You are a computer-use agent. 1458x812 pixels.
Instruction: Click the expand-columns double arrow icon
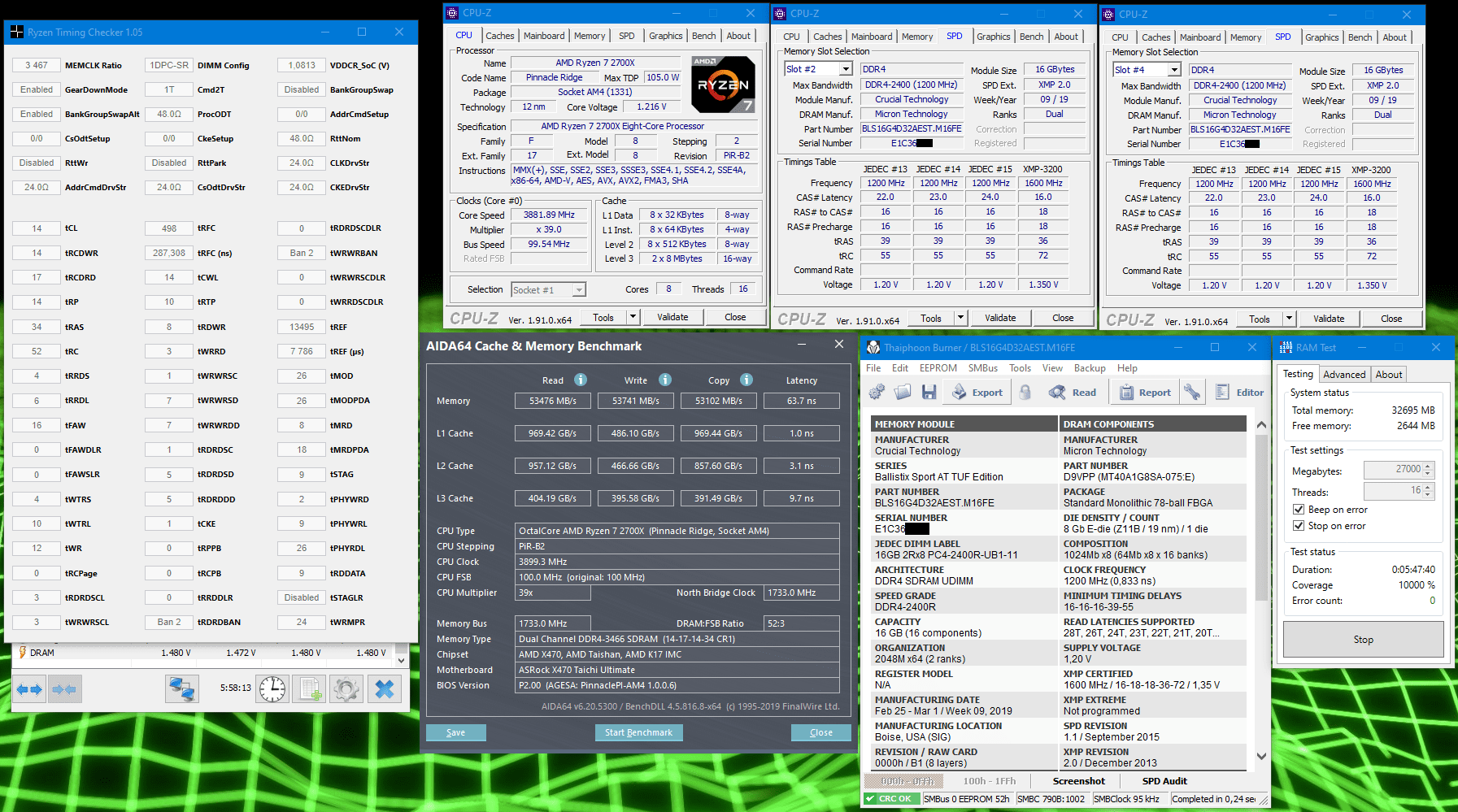(28, 689)
